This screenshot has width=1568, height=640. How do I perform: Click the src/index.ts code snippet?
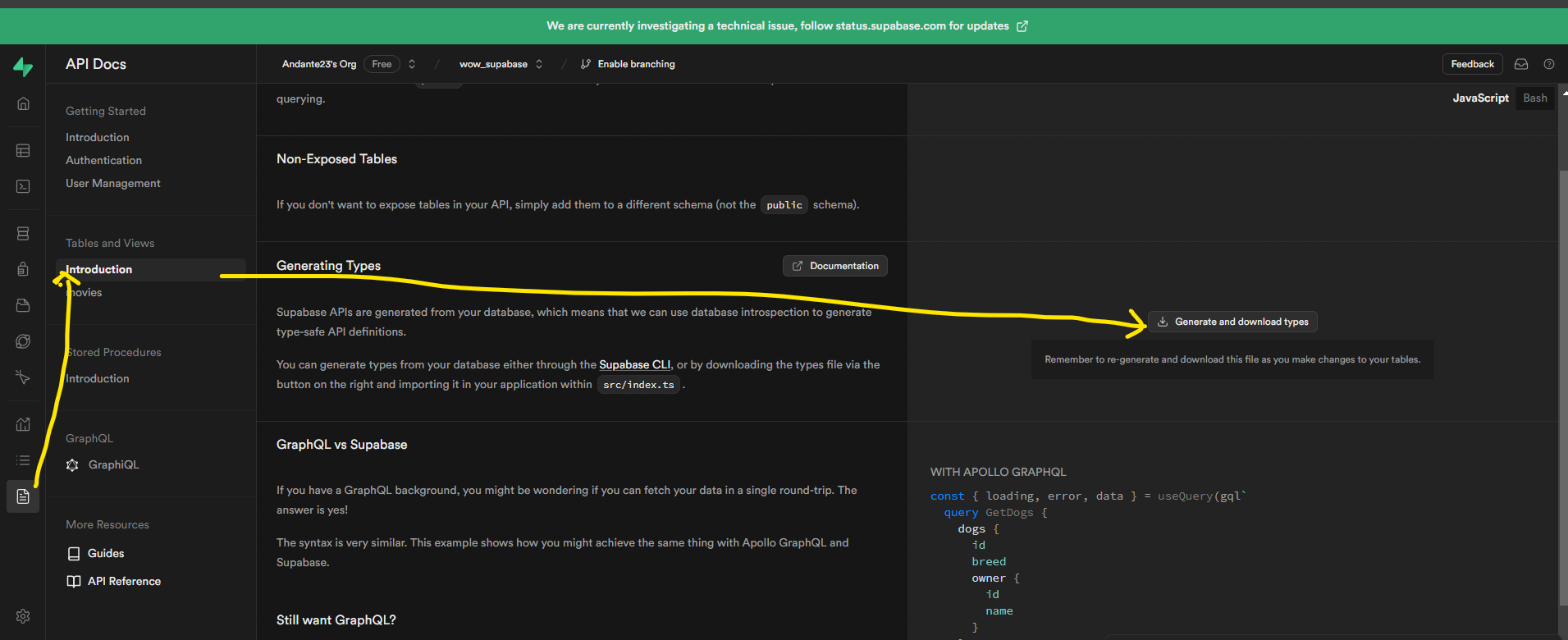638,385
